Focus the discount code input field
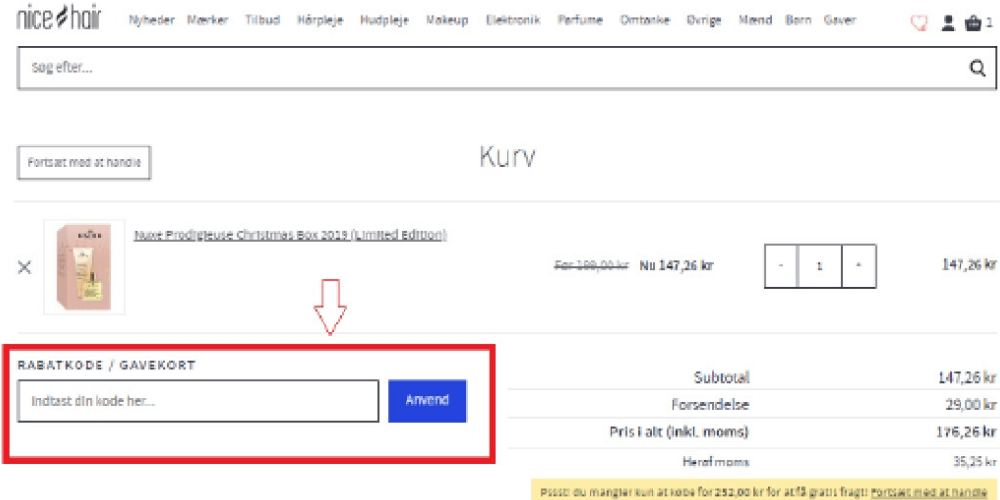This screenshot has height=500, width=1000. pos(198,401)
